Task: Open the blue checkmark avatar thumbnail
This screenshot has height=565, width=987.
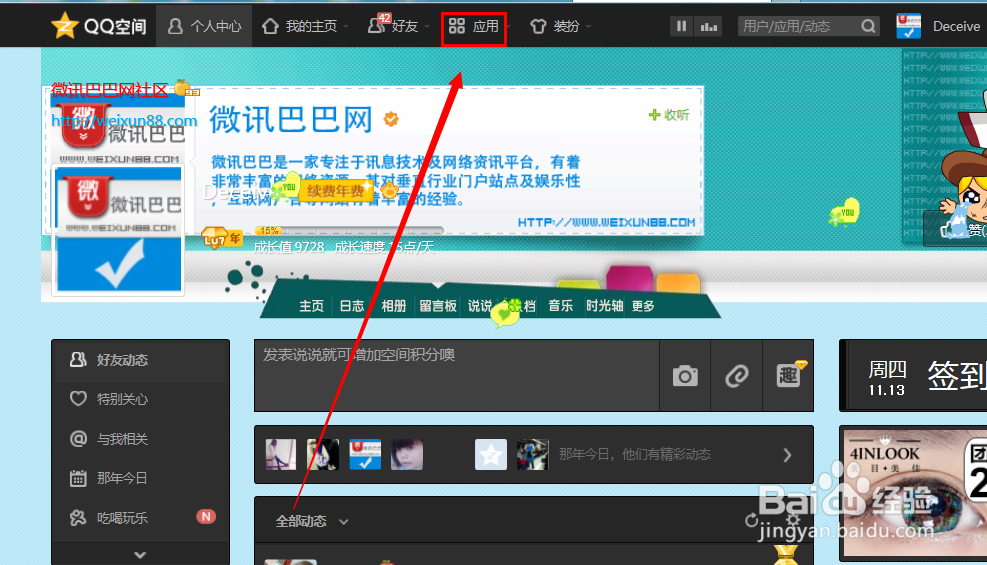Action: (365, 454)
